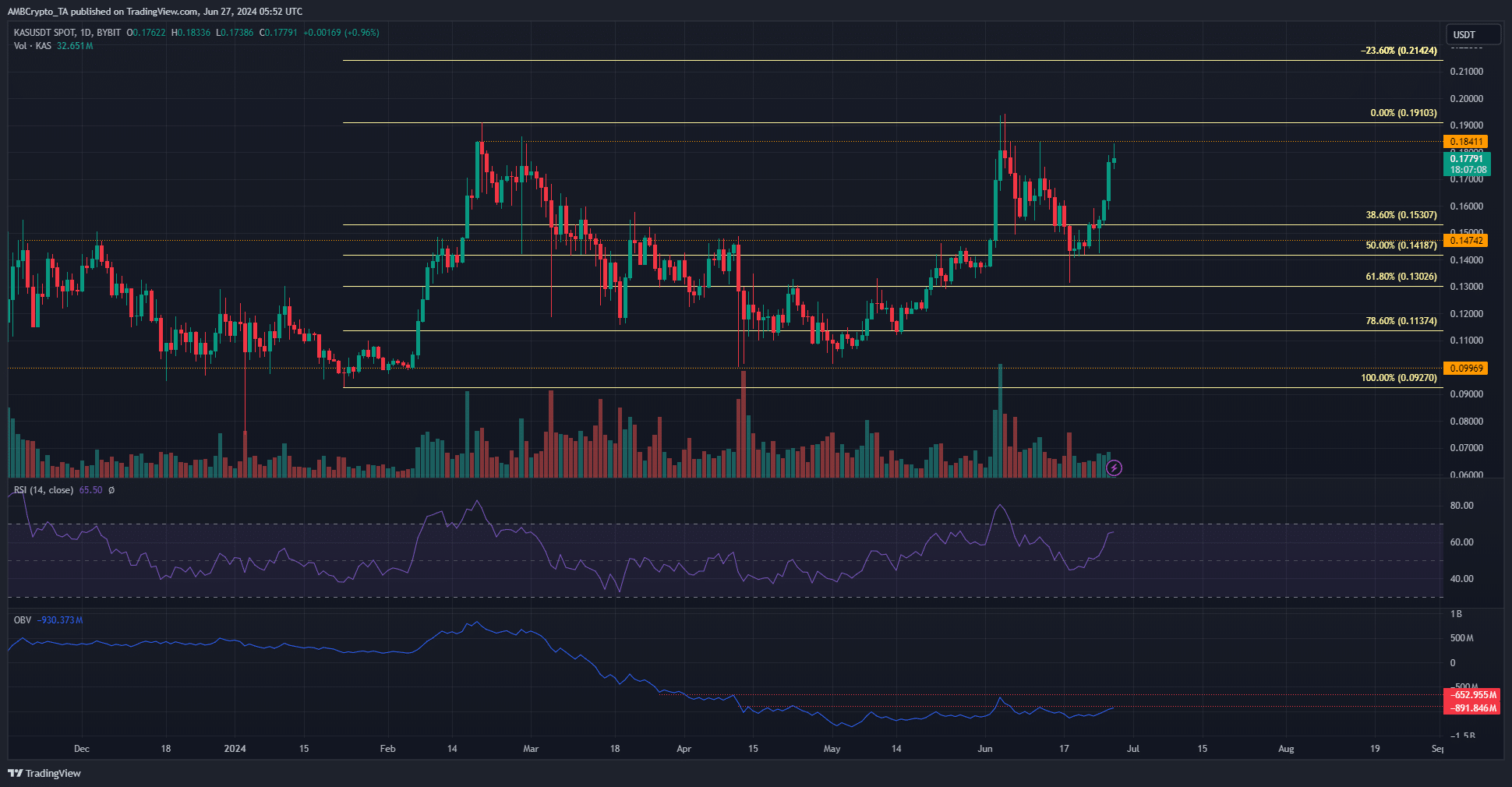This screenshot has width=1512, height=787.
Task: Click the Jun date on time axis
Action: click(985, 749)
